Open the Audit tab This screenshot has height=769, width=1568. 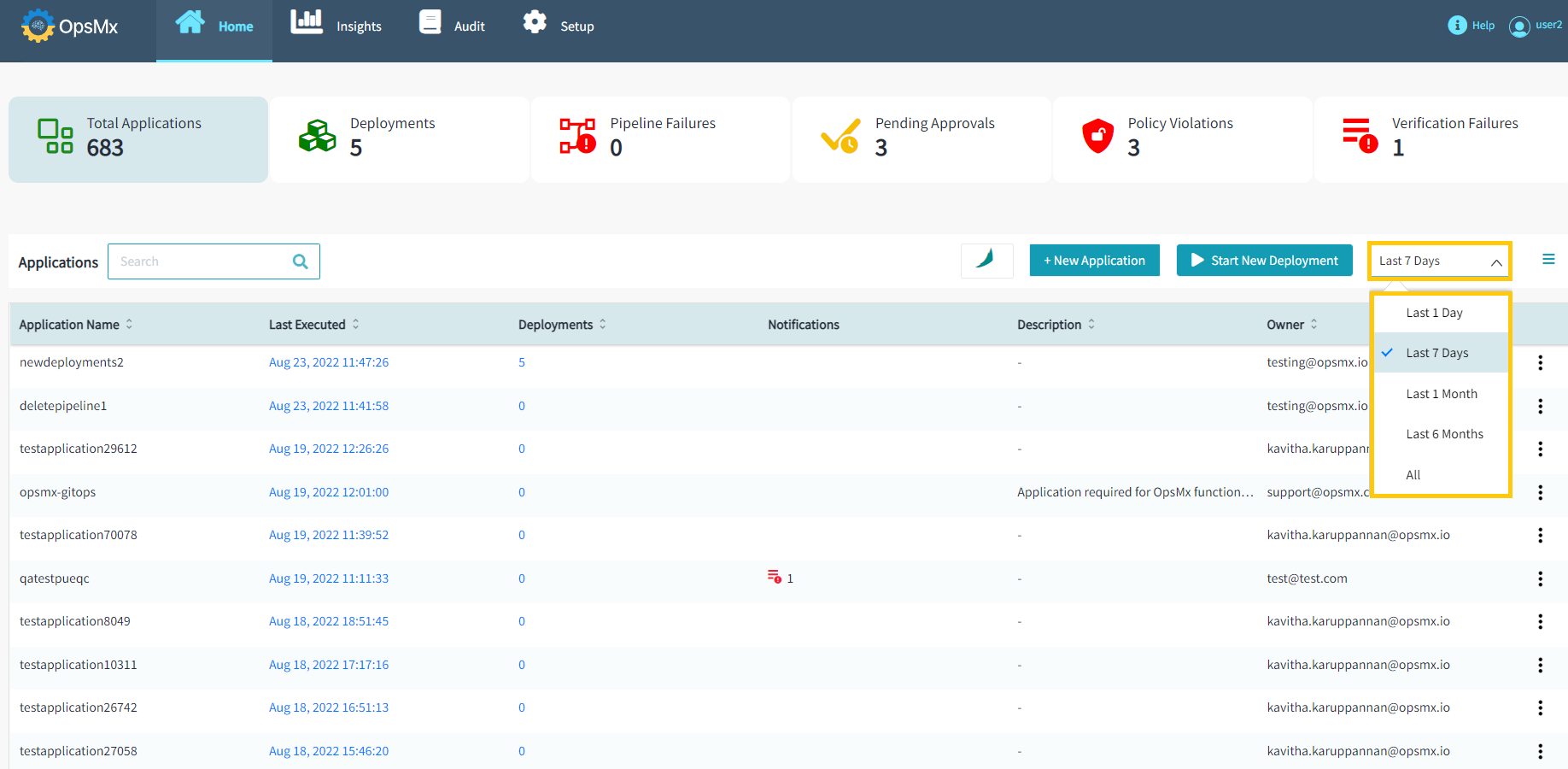pyautogui.click(x=453, y=26)
